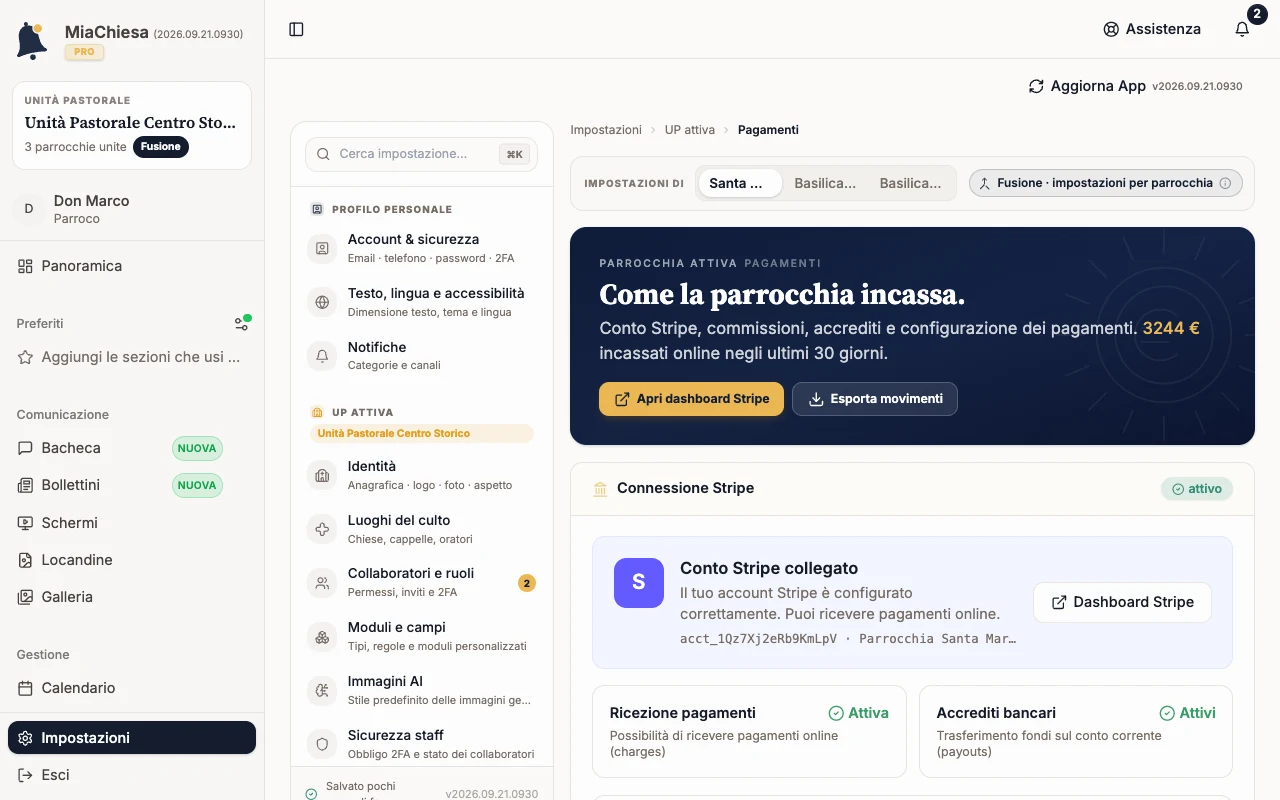
Task: Log out with Esci
Action: coord(132,775)
